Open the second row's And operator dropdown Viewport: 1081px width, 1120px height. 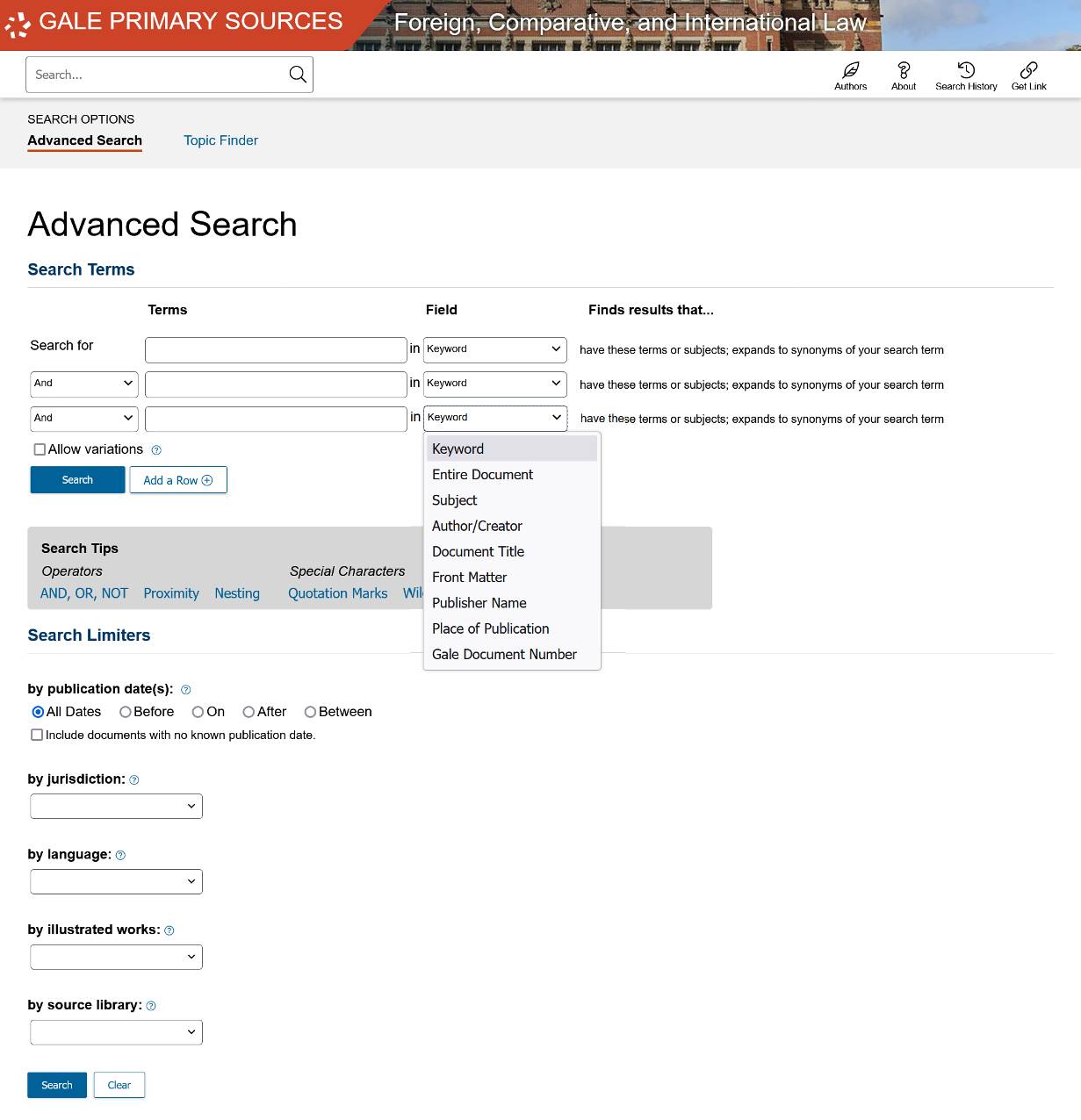[84, 384]
